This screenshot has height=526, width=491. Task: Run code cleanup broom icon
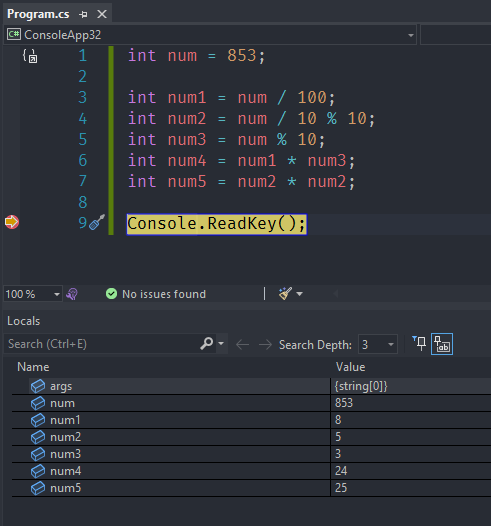285,294
